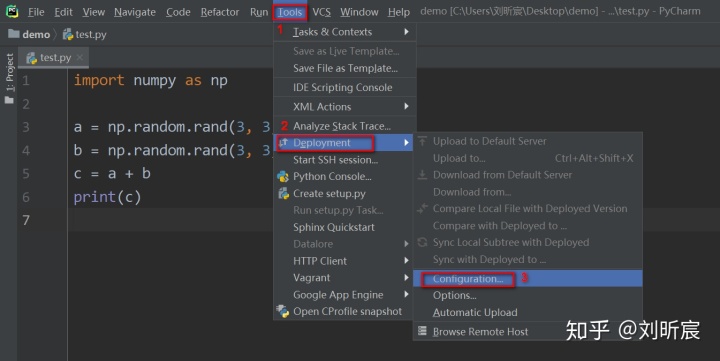Click the Browse Remote Host icon
Viewport: 720px width, 361px height.
click(422, 331)
